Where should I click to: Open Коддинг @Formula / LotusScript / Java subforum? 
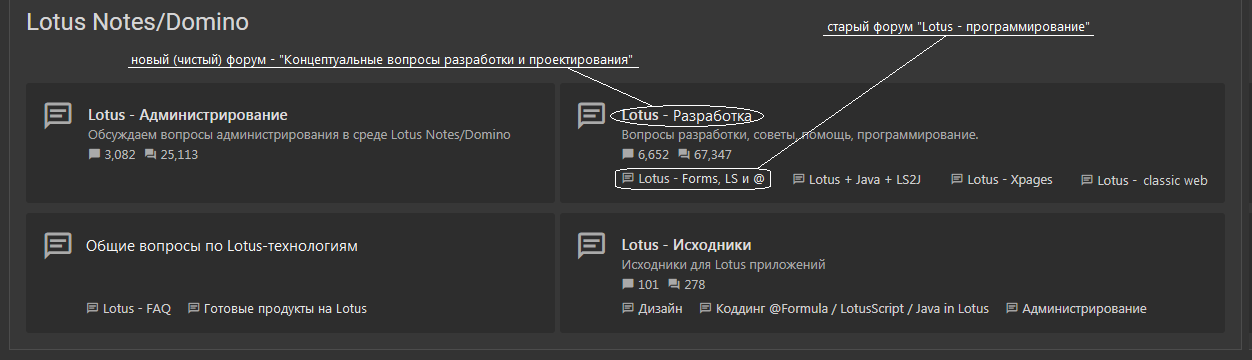click(x=852, y=309)
